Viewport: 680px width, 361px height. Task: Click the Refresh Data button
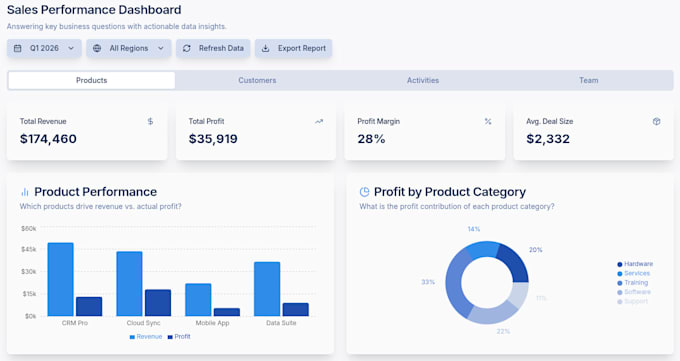[x=213, y=48]
